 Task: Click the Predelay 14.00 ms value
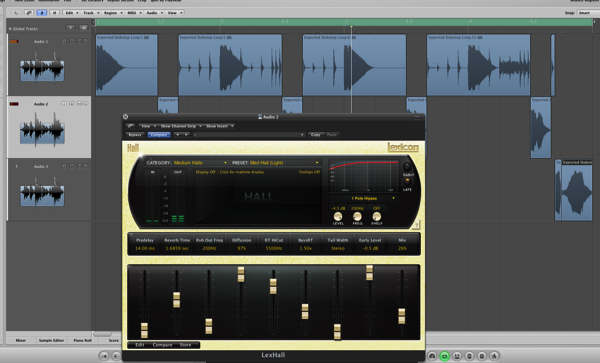coord(145,248)
